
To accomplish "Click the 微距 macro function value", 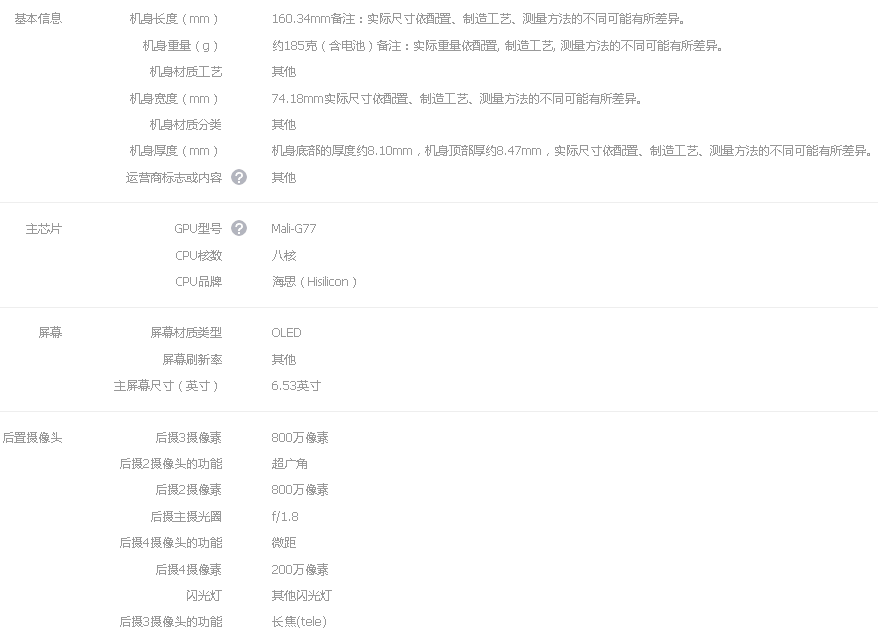I will pos(280,542).
